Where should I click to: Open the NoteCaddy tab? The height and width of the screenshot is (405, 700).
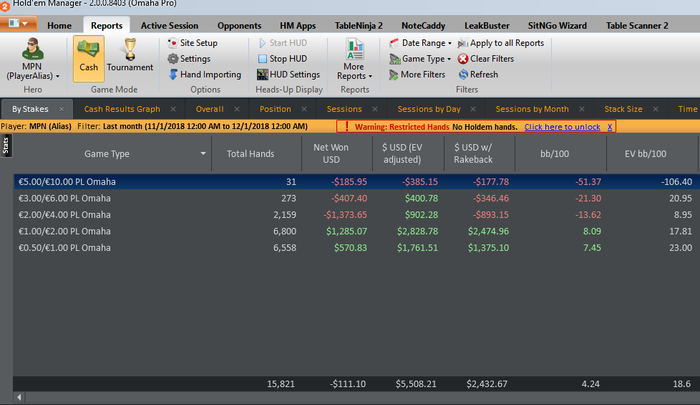point(423,25)
